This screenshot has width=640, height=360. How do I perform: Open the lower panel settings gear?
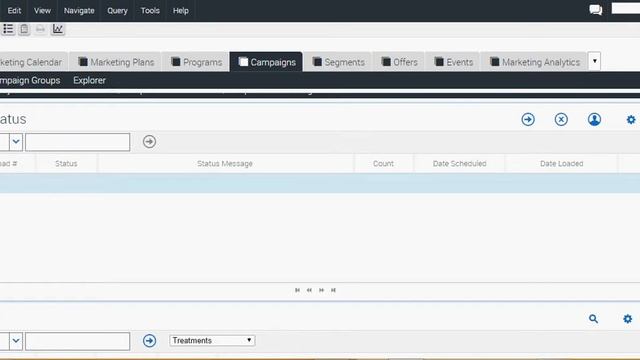(628, 319)
